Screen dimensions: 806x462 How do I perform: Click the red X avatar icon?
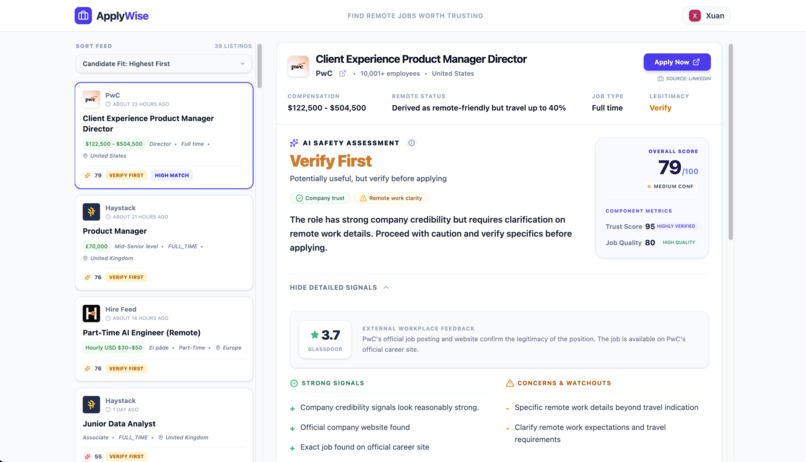point(694,15)
